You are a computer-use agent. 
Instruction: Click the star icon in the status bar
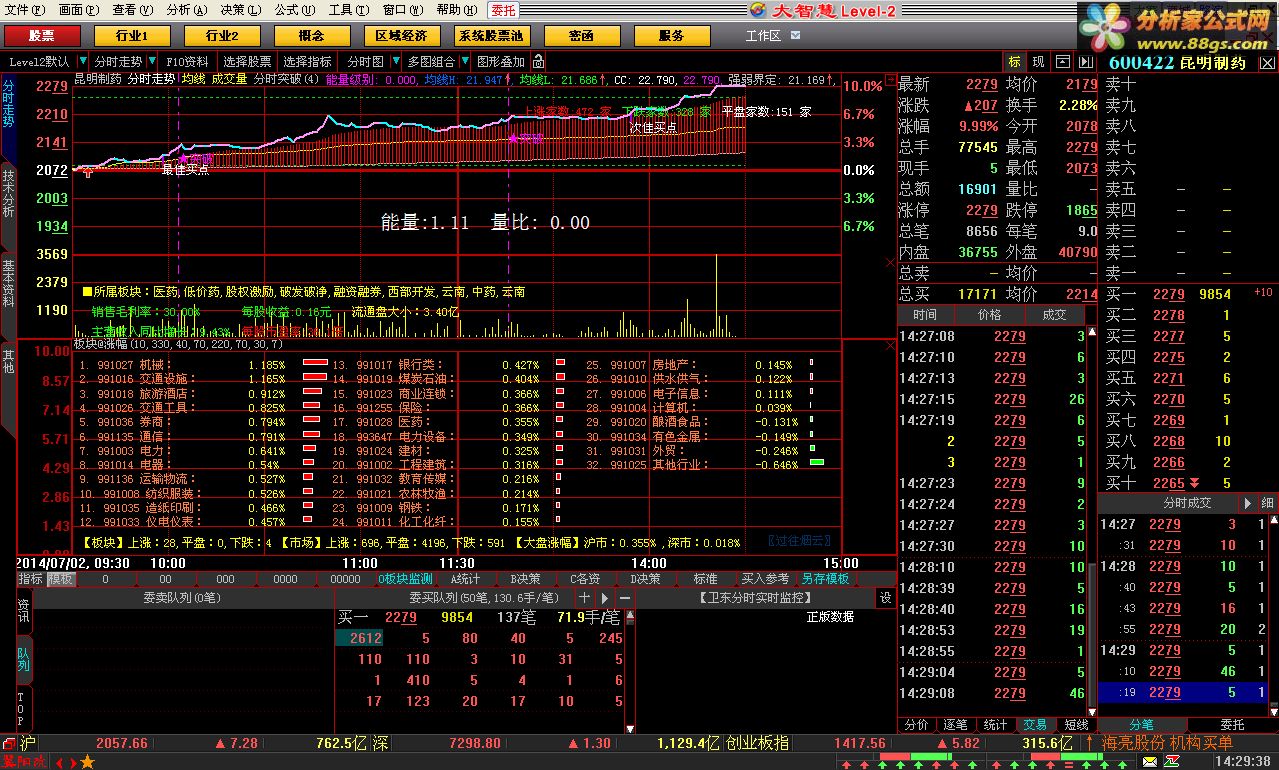[87, 762]
